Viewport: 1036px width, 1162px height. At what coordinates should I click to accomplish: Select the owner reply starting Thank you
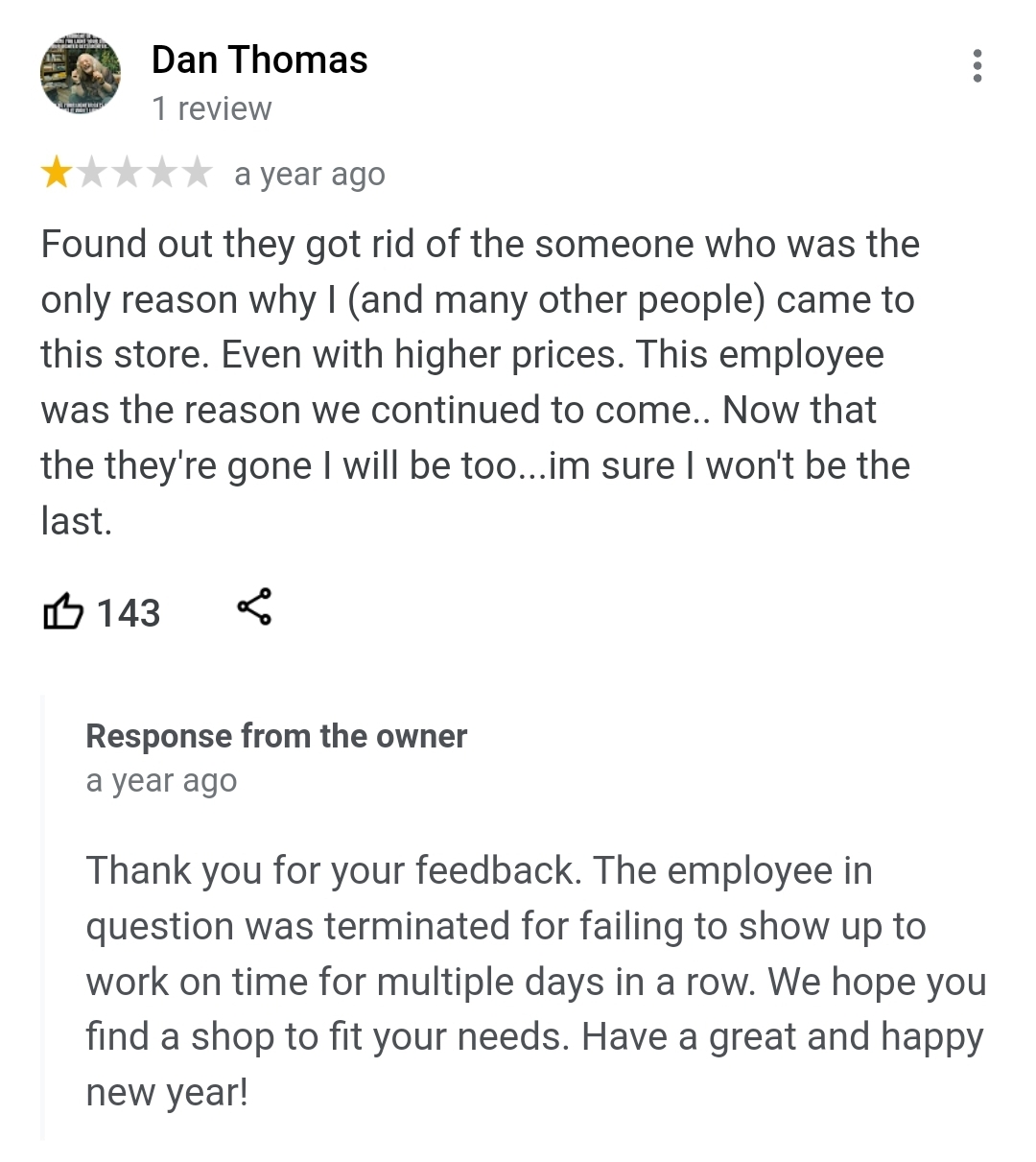(536, 982)
